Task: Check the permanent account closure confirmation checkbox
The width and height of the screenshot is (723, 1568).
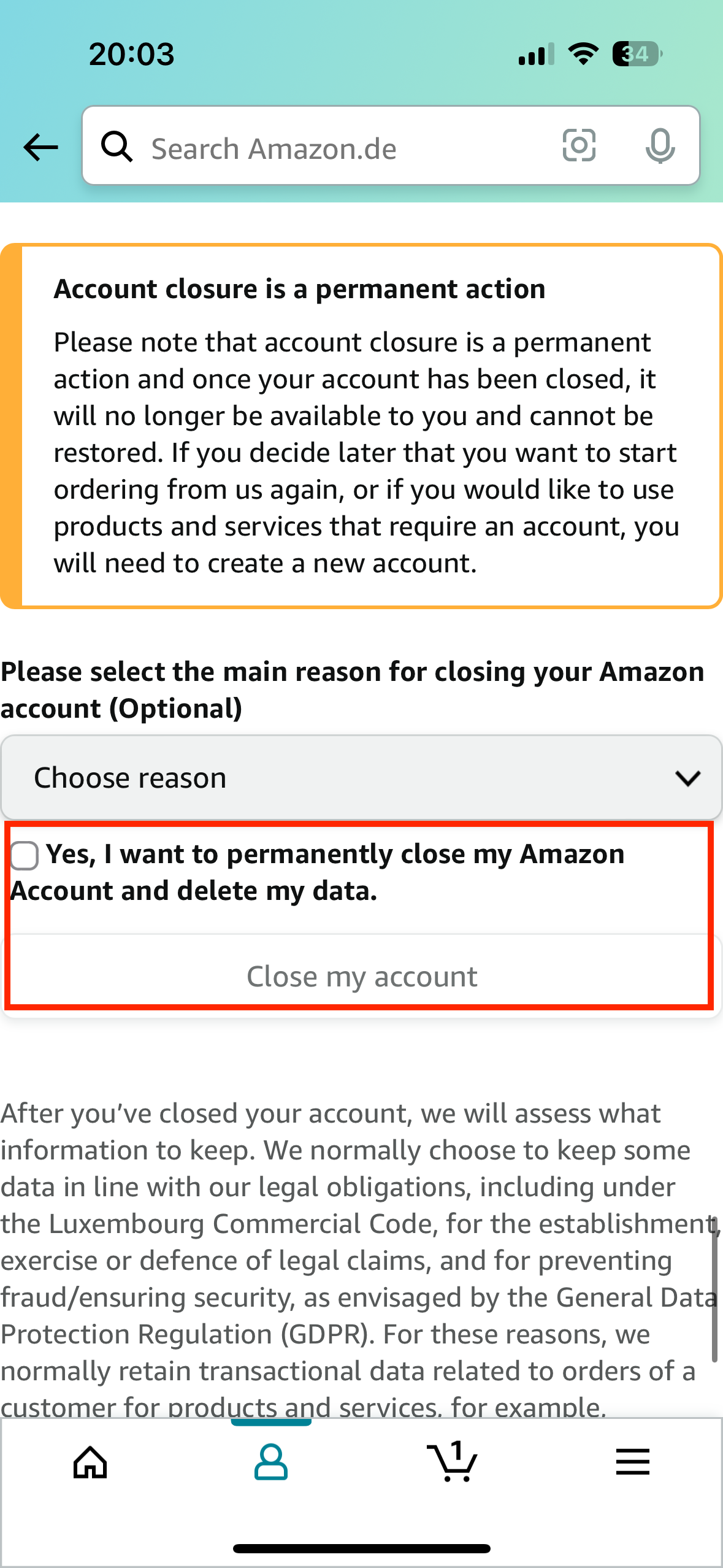Action: point(25,855)
